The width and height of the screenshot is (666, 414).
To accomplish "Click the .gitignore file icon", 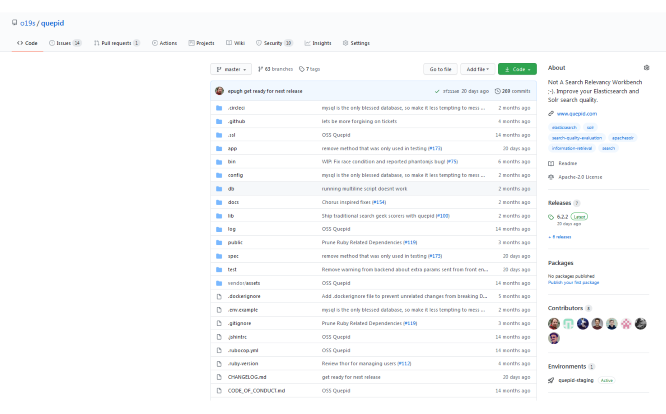I will pos(219,324).
